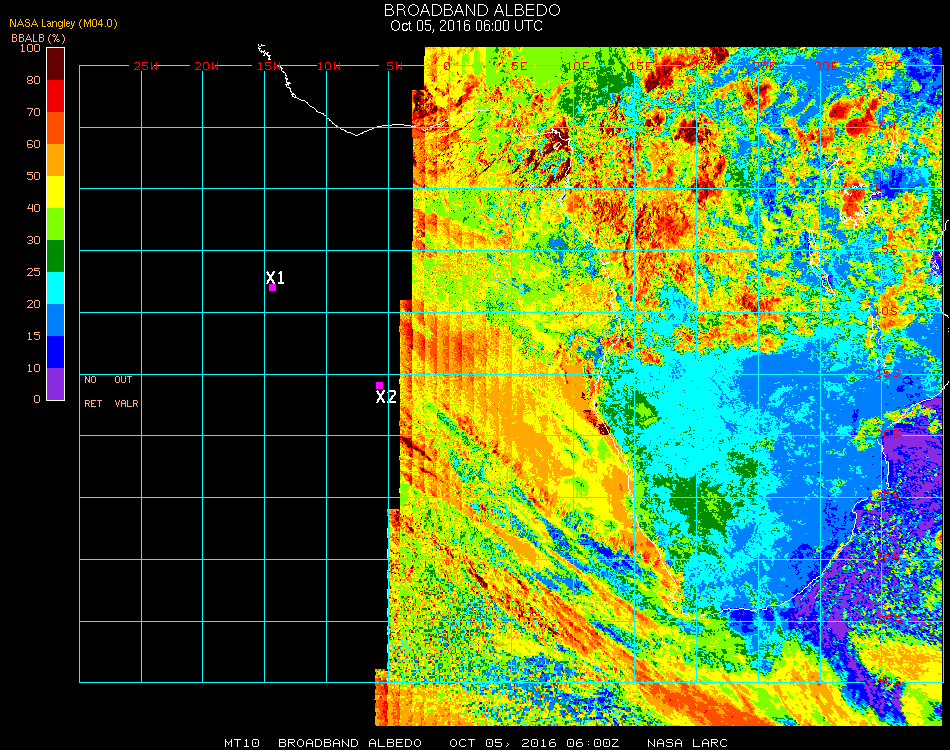Click the date 'Oct 05, 2016 06:00 UTC'
This screenshot has height=750, width=950.
(x=466, y=26)
